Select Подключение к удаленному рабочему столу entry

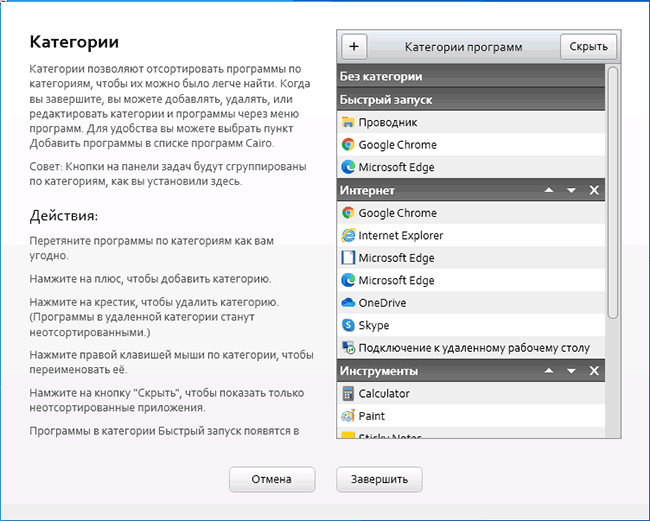474,348
